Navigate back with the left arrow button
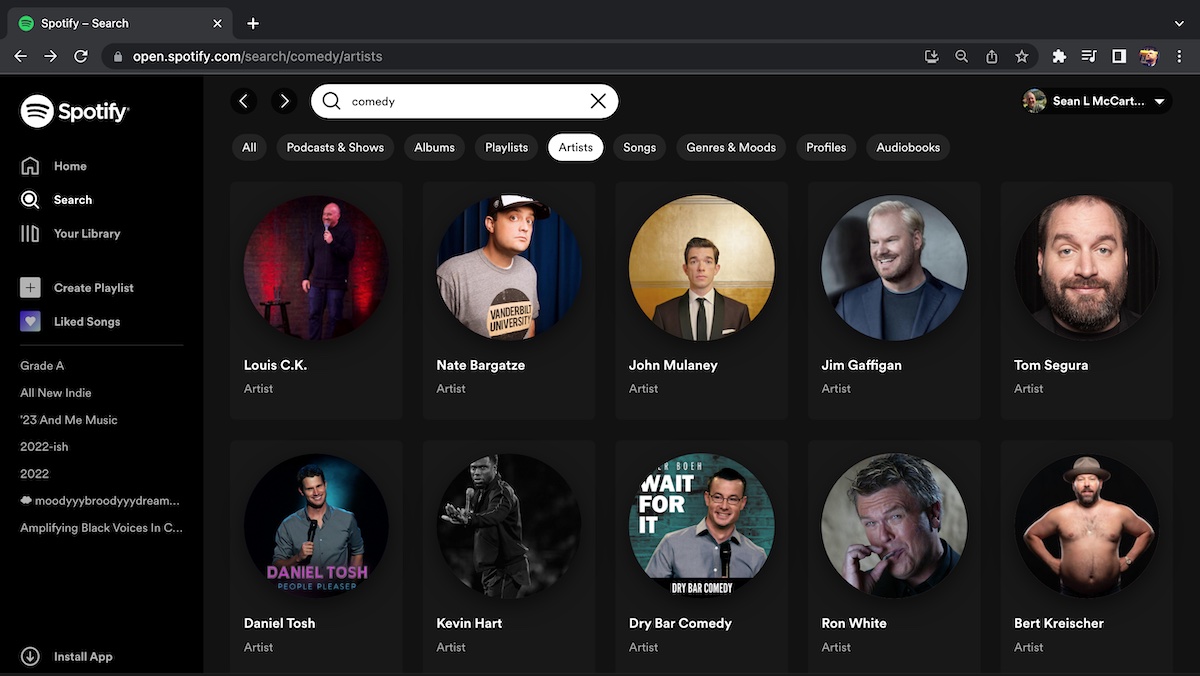Image resolution: width=1200 pixels, height=676 pixels. pyautogui.click(x=244, y=101)
